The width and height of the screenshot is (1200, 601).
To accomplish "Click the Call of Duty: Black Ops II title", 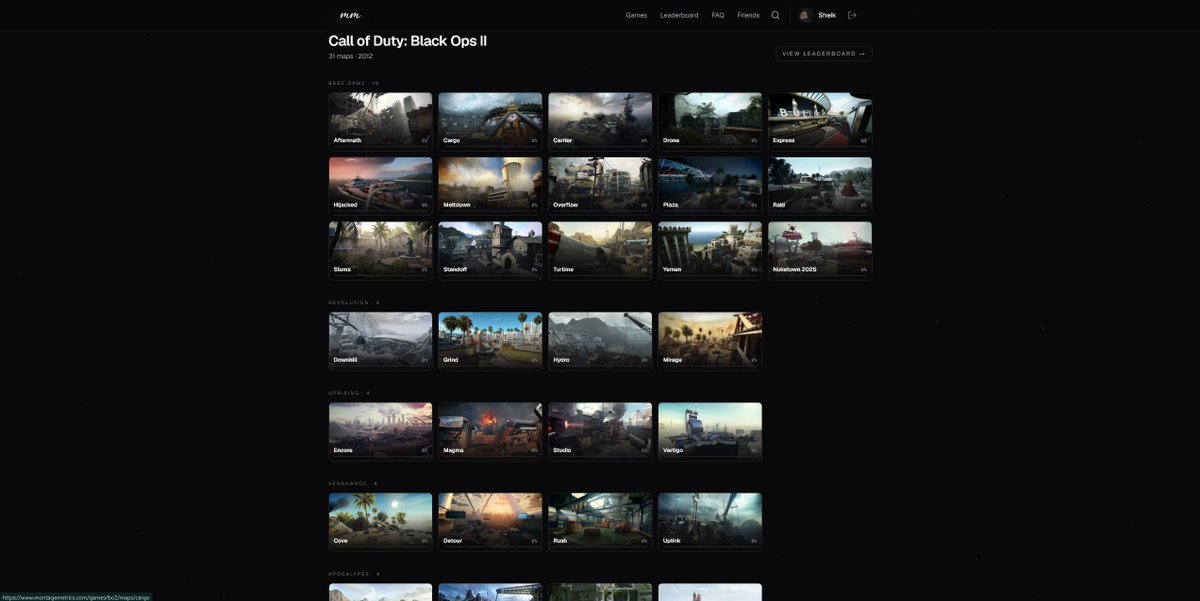I will 408,41.
